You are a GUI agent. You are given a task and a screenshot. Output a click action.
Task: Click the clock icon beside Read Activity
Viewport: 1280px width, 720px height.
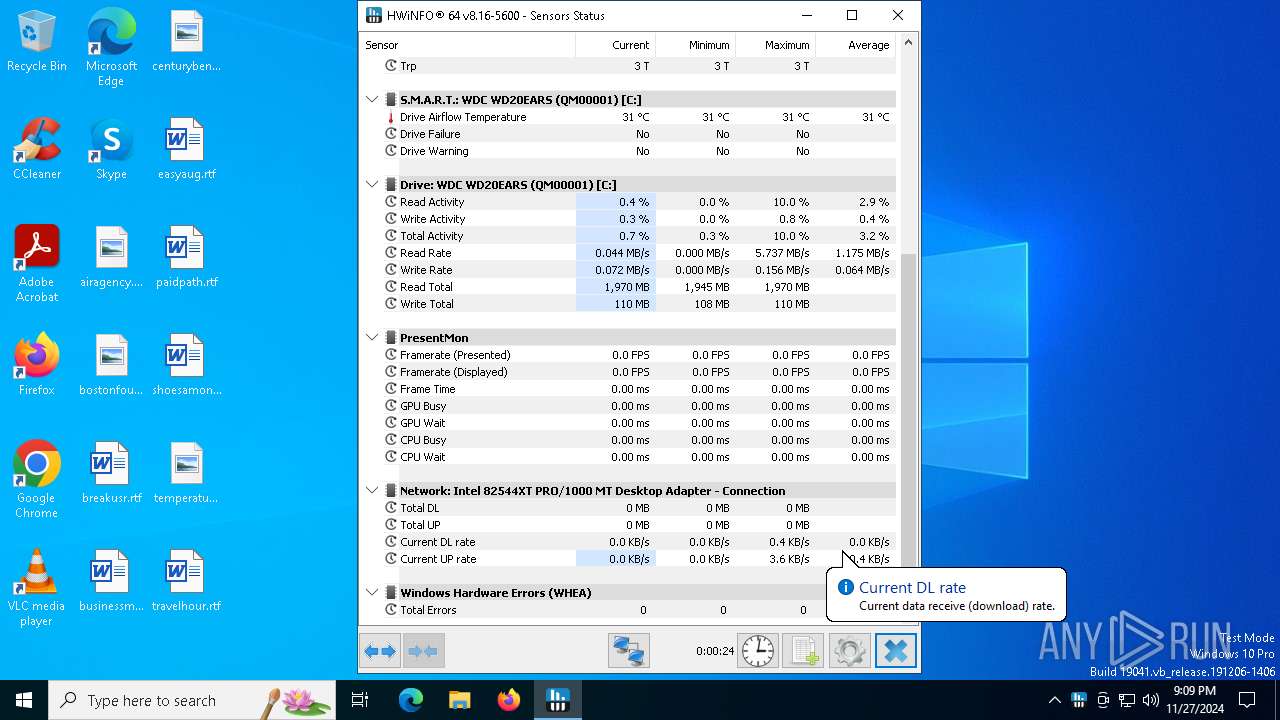(391, 202)
